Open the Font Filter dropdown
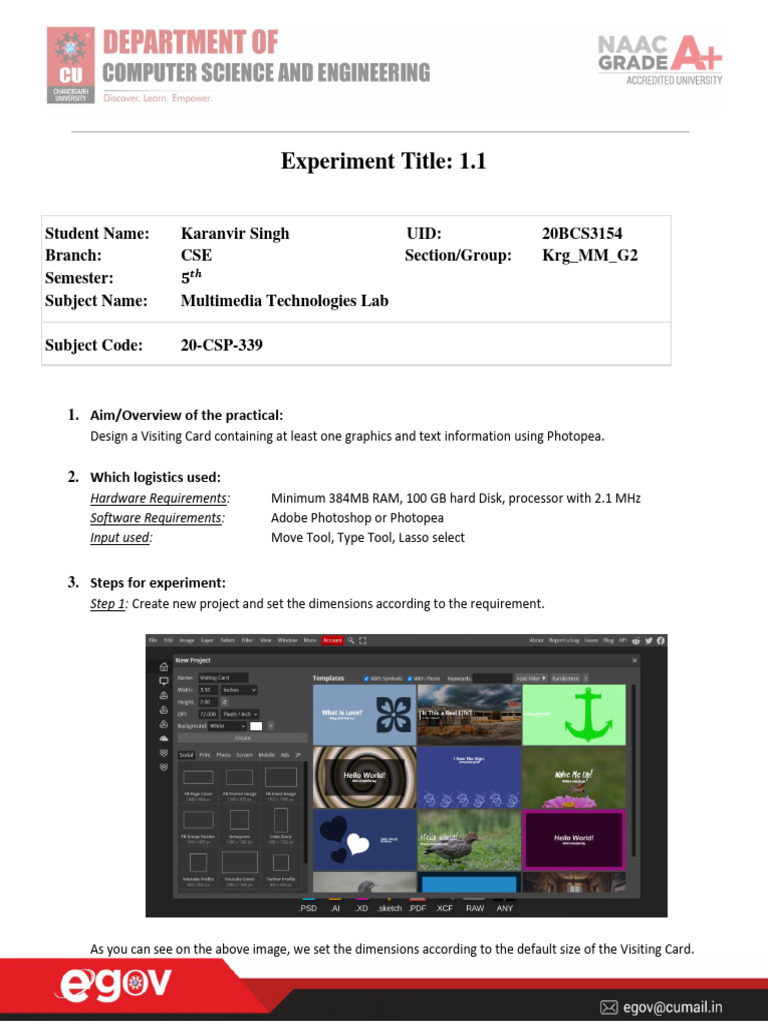 coord(531,679)
